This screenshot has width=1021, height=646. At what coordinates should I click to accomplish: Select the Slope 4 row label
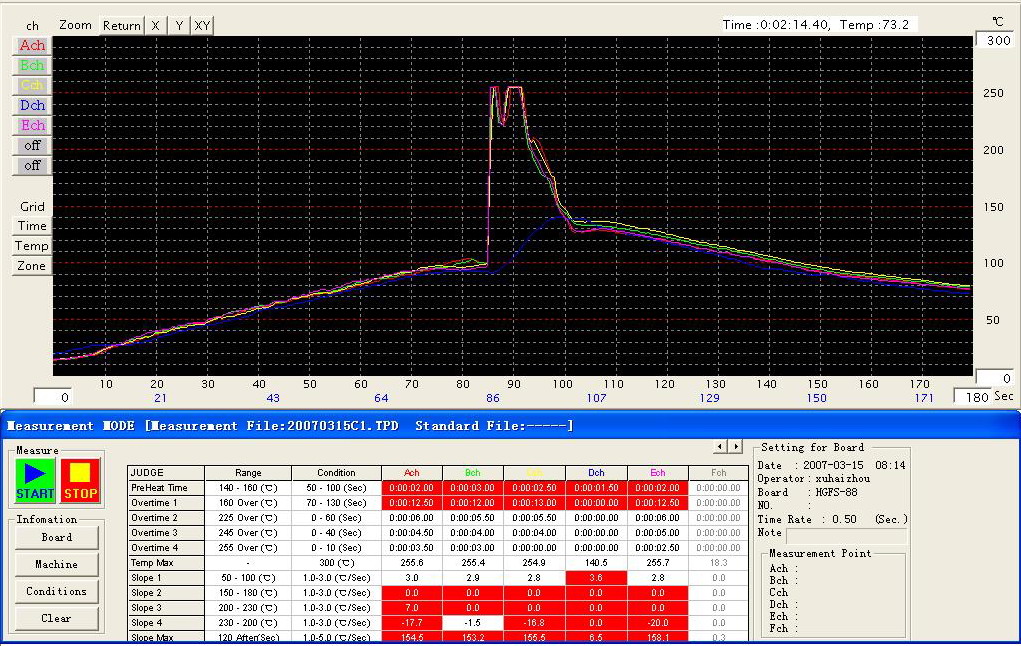coord(166,623)
